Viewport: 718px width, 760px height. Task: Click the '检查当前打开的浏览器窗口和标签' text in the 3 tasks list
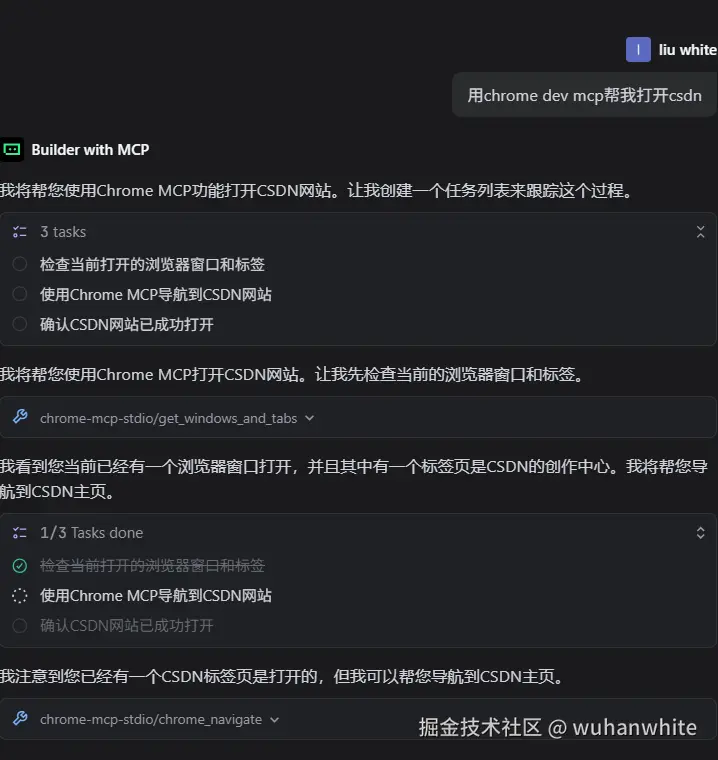pyautogui.click(x=152, y=265)
